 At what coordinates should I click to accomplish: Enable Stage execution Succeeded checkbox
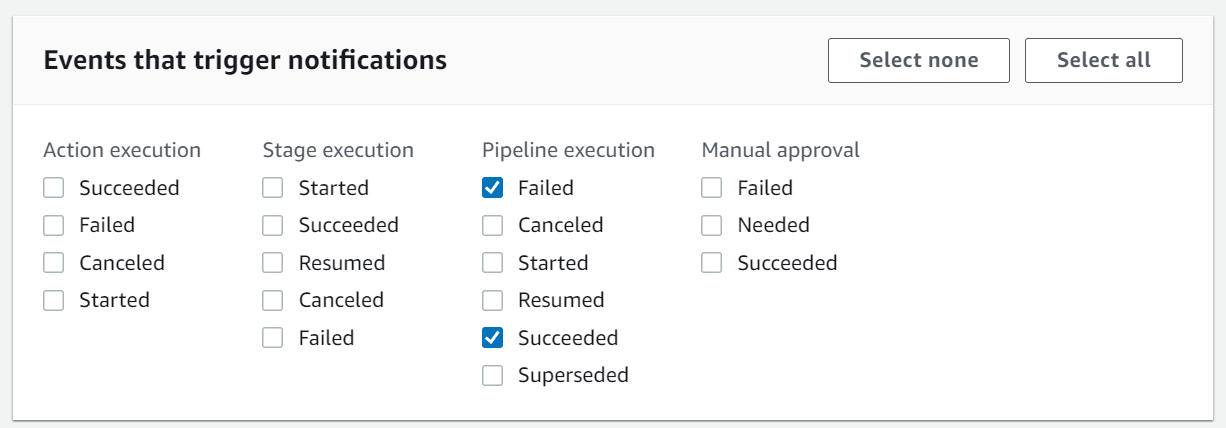point(273,225)
